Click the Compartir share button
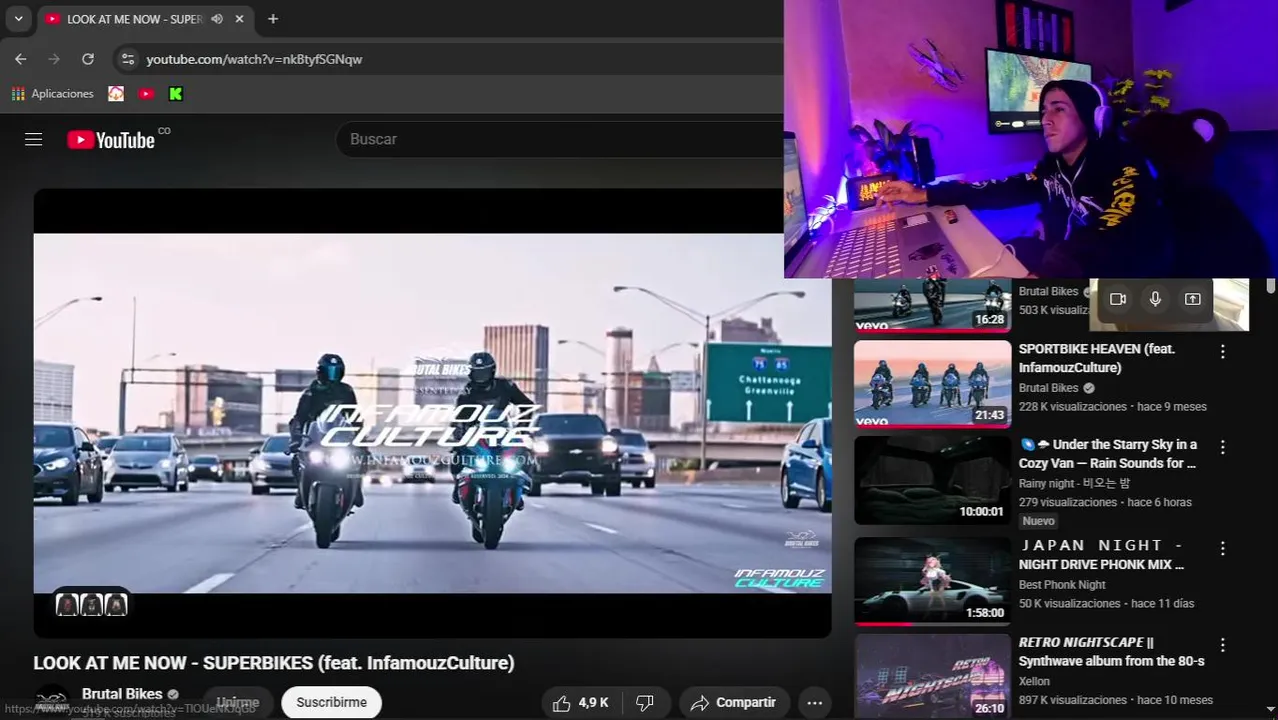This screenshot has height=720, width=1278. click(733, 702)
